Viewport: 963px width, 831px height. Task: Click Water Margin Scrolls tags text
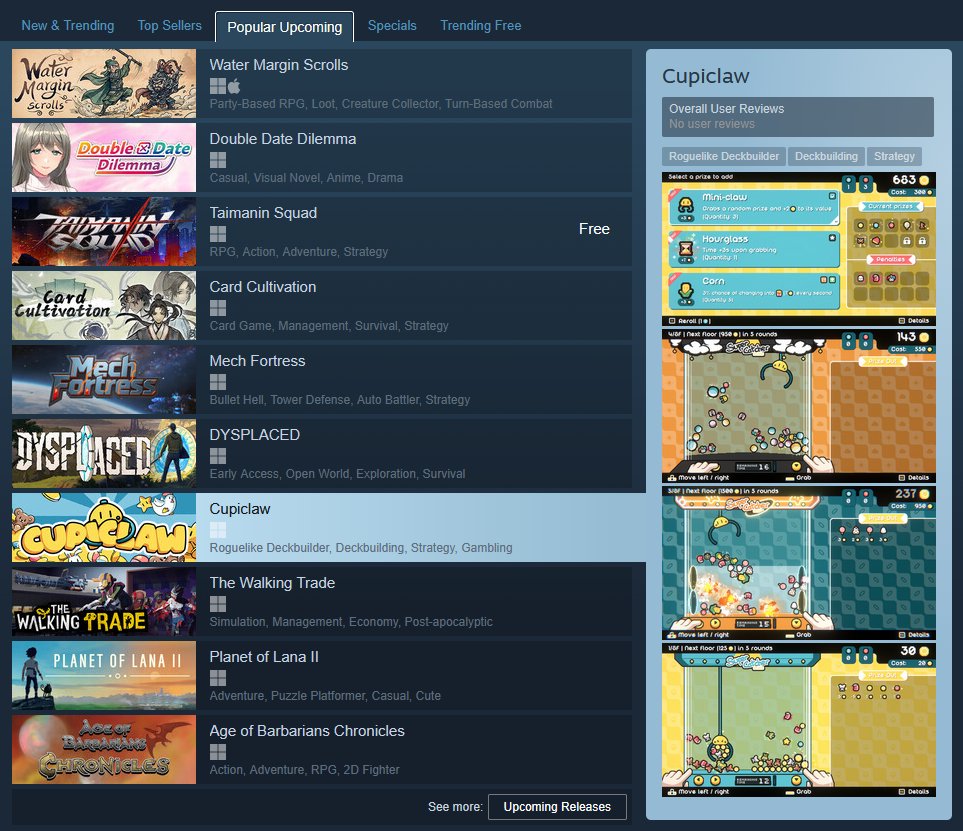pos(381,104)
